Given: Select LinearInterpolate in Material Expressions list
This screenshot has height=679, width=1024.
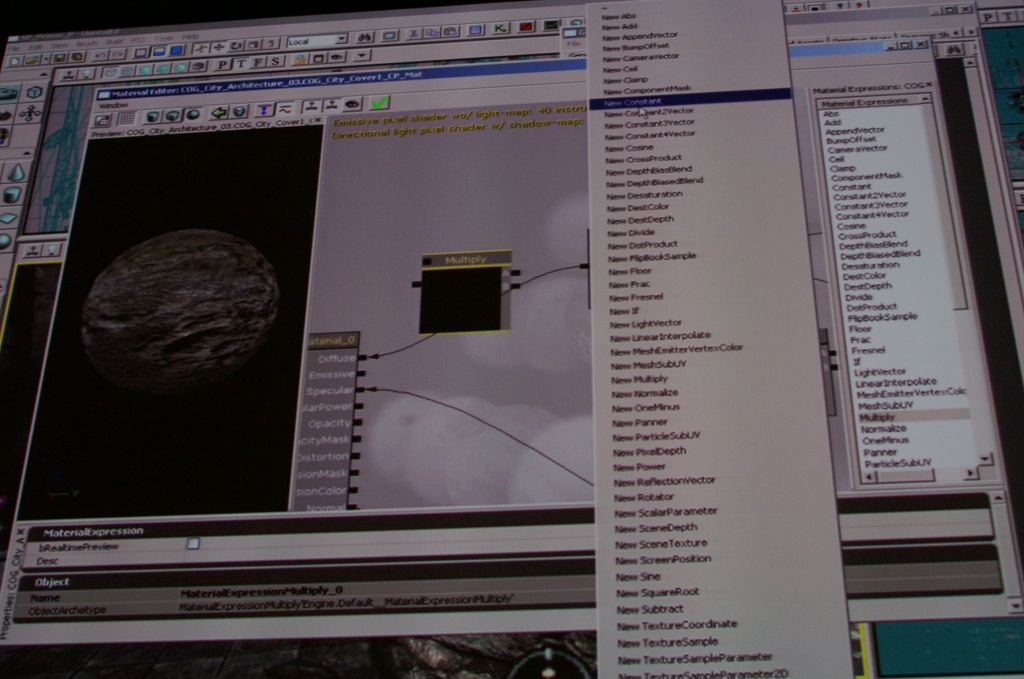Looking at the screenshot, I should coord(895,382).
